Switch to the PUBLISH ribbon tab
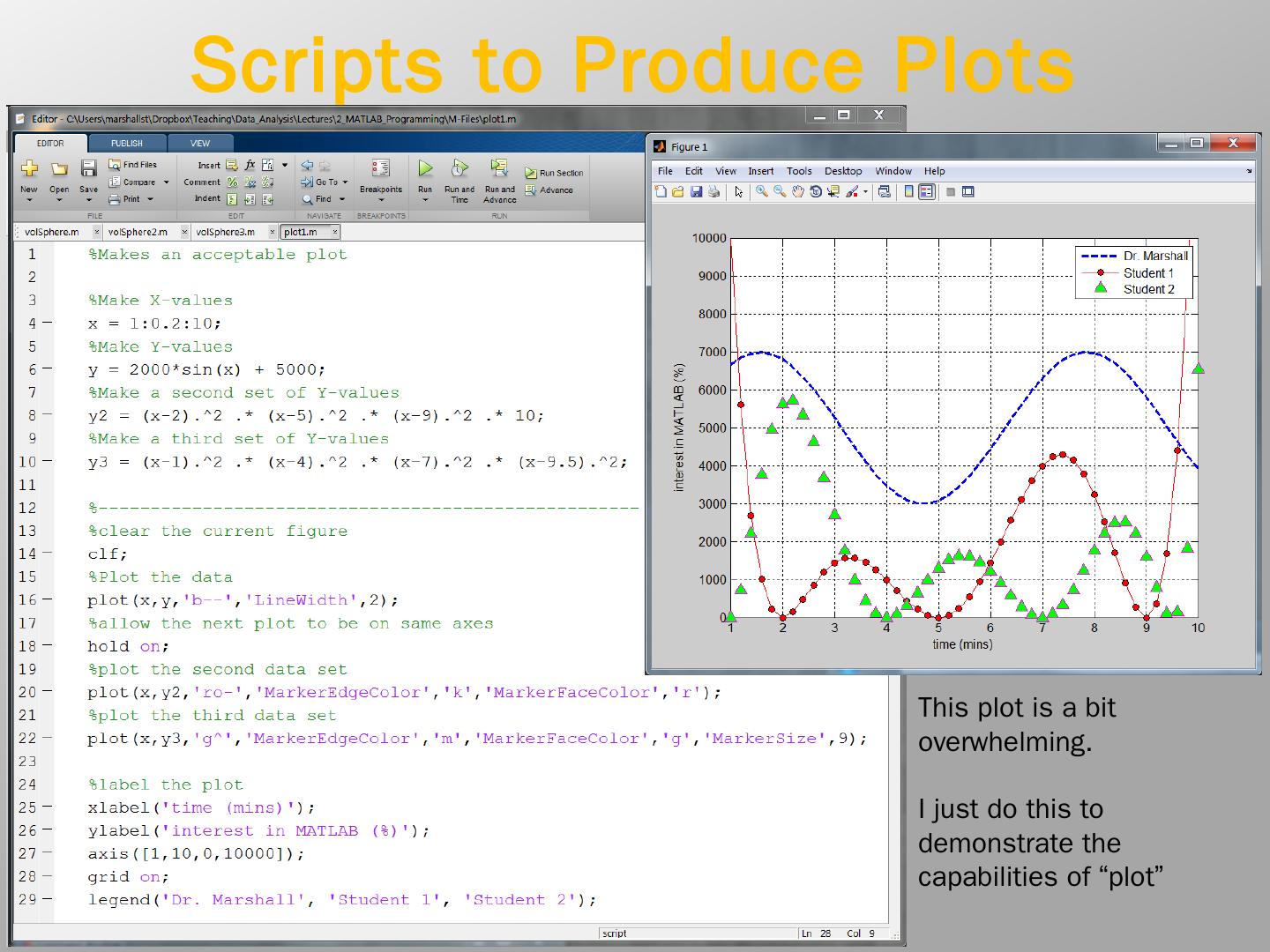1270x952 pixels. pos(127,144)
